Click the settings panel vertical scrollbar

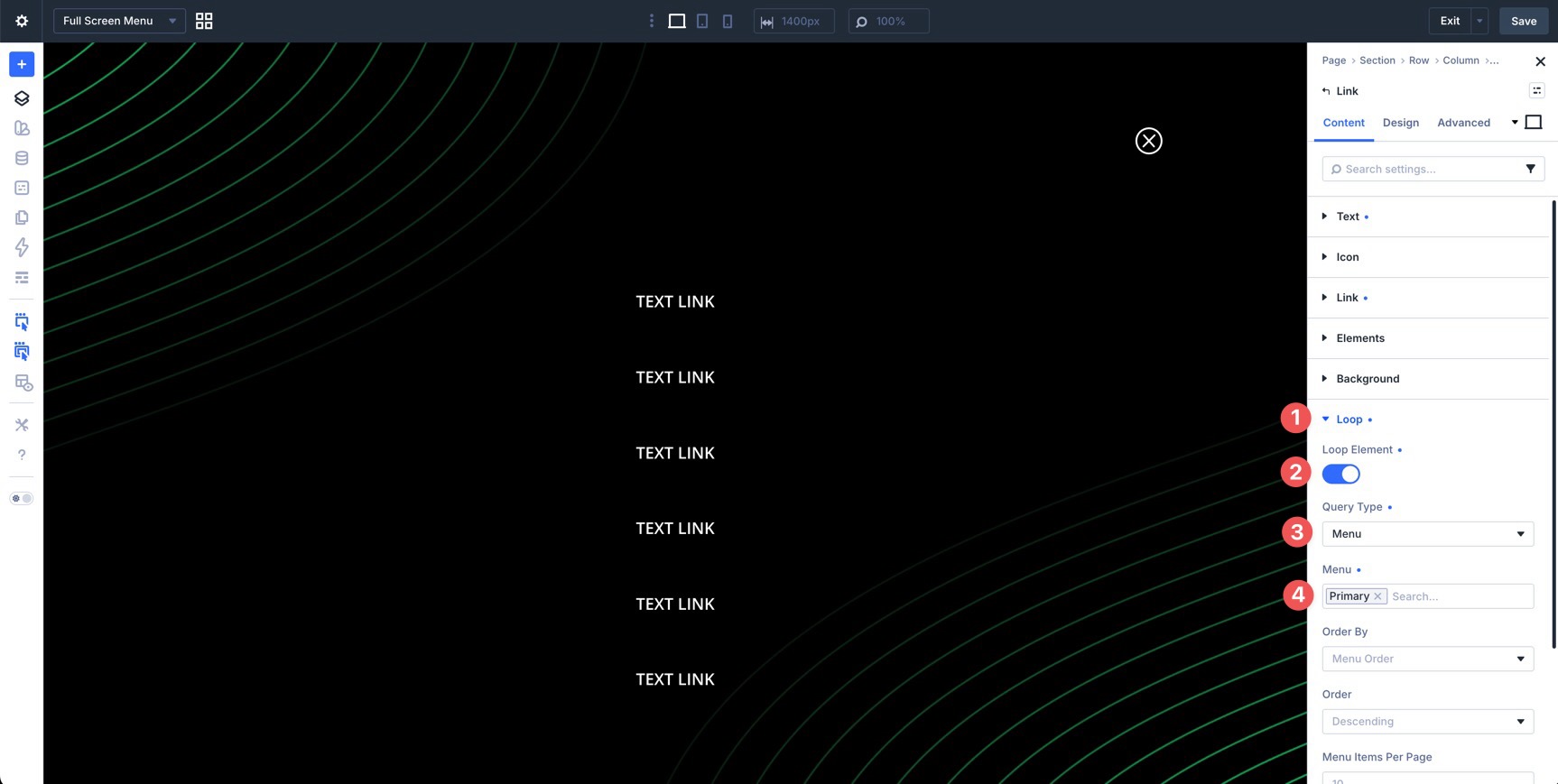(1553, 424)
